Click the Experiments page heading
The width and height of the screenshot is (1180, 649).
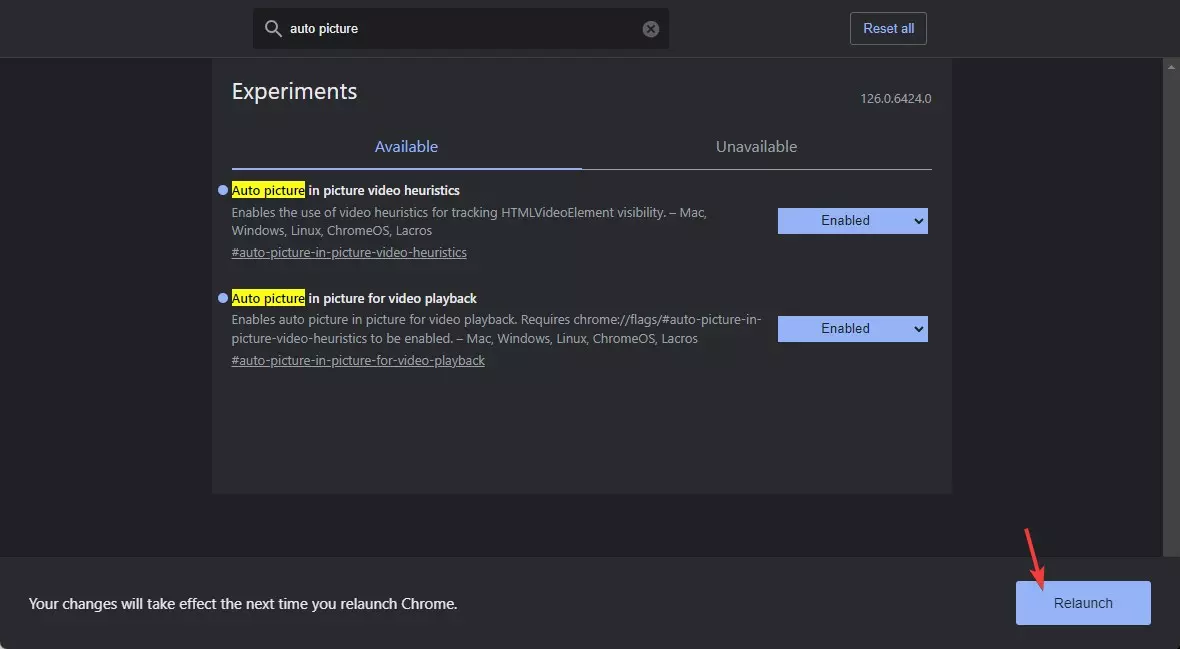click(294, 91)
